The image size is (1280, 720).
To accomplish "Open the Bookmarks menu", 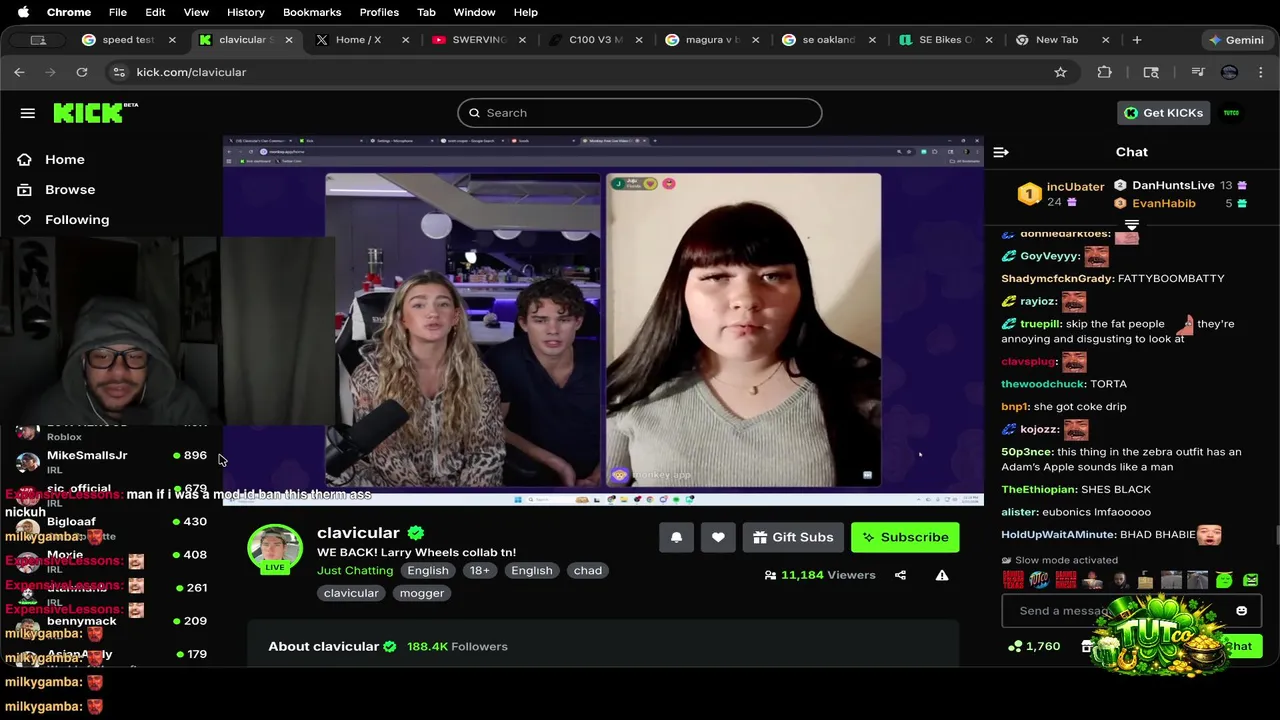I will pyautogui.click(x=312, y=12).
